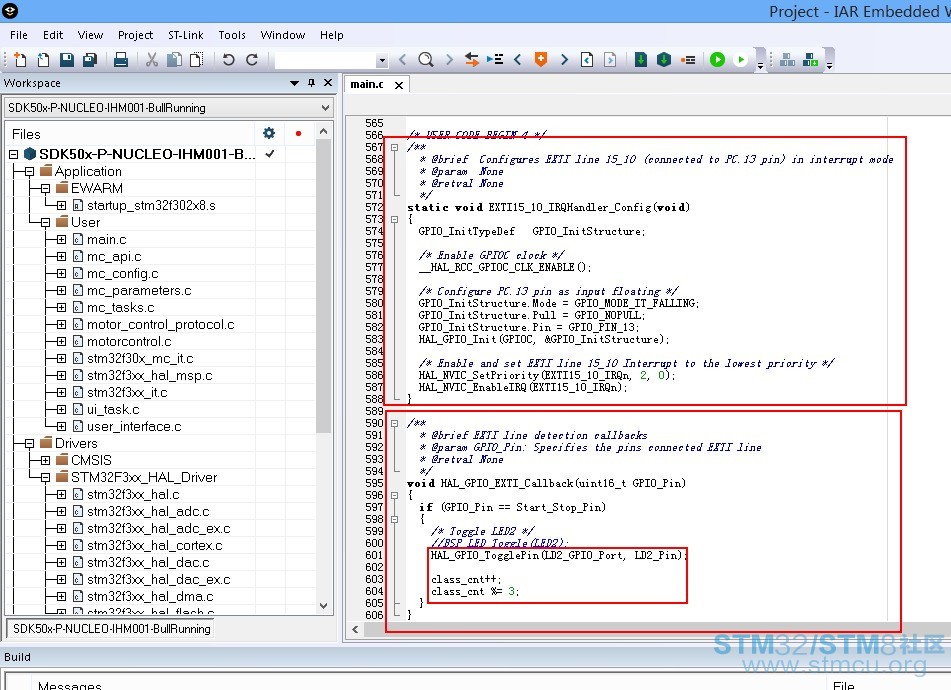Screen dimensions: 951x690
Task: Collapse the Drivers group
Action: 29,443
